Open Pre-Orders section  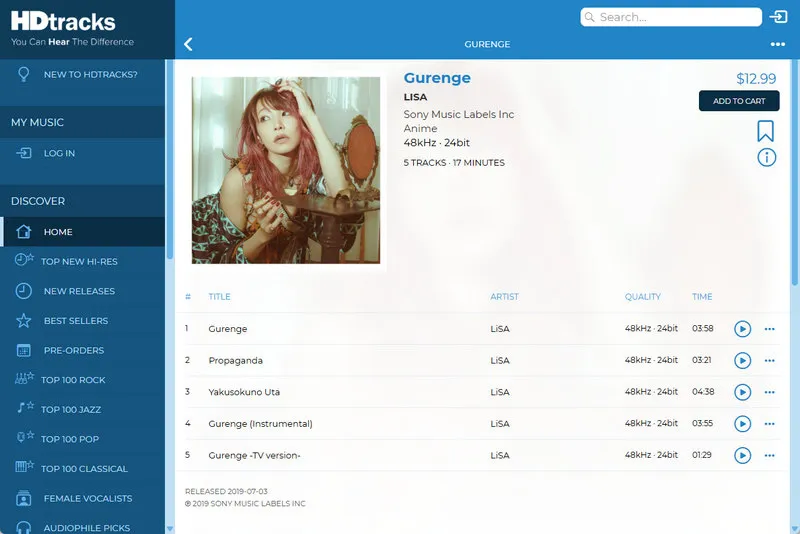click(83, 350)
